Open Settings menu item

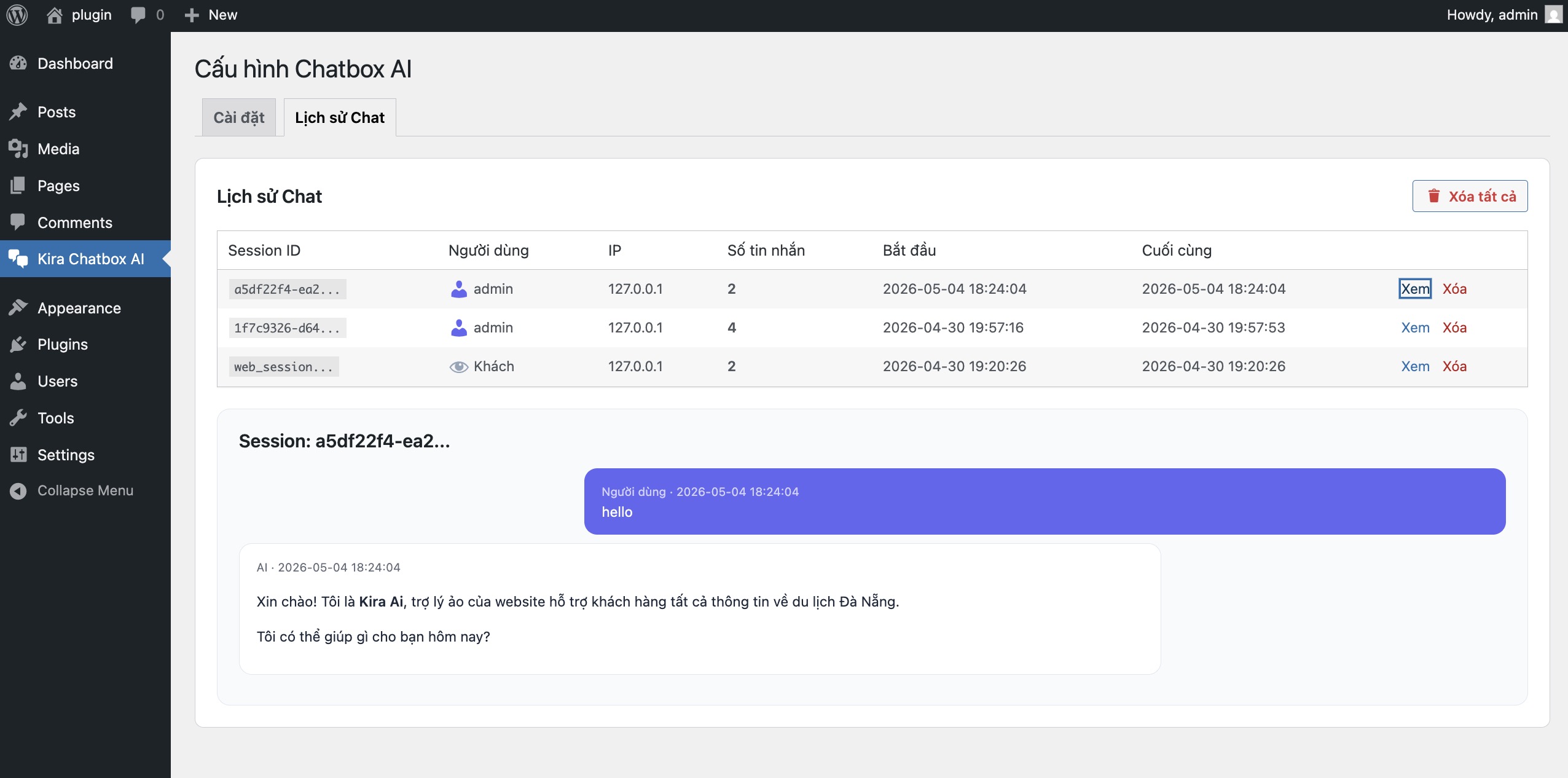pyautogui.click(x=85, y=455)
